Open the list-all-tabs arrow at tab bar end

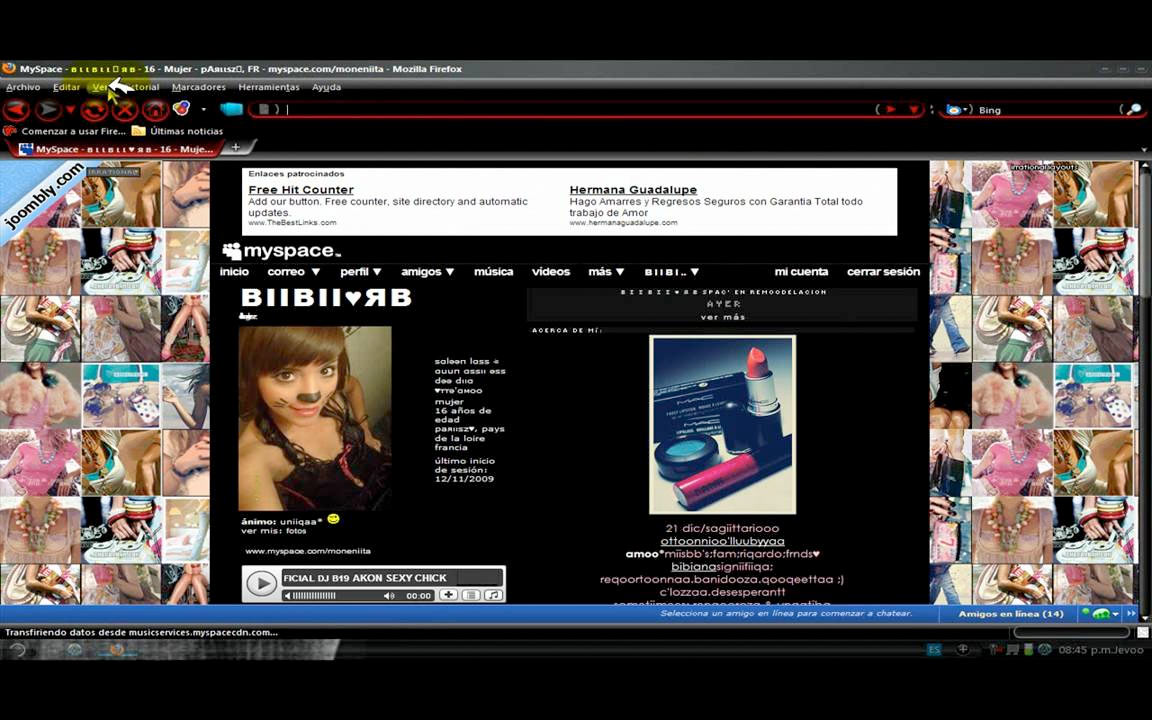1143,149
